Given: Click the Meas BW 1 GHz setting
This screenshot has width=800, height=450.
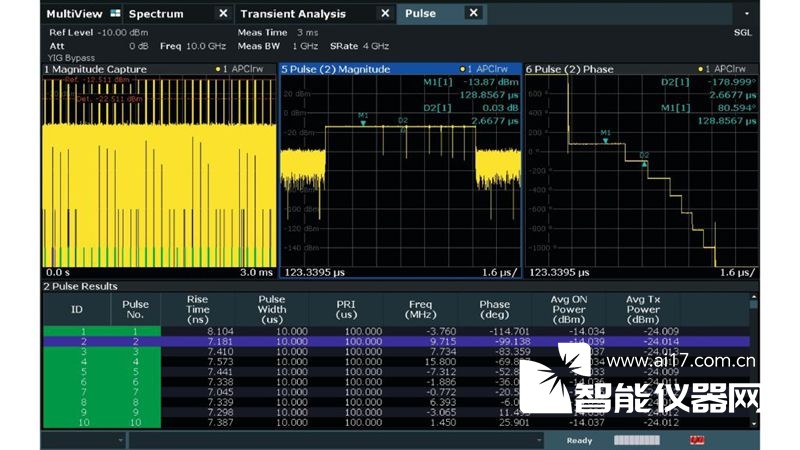Looking at the screenshot, I should click(x=278, y=46).
